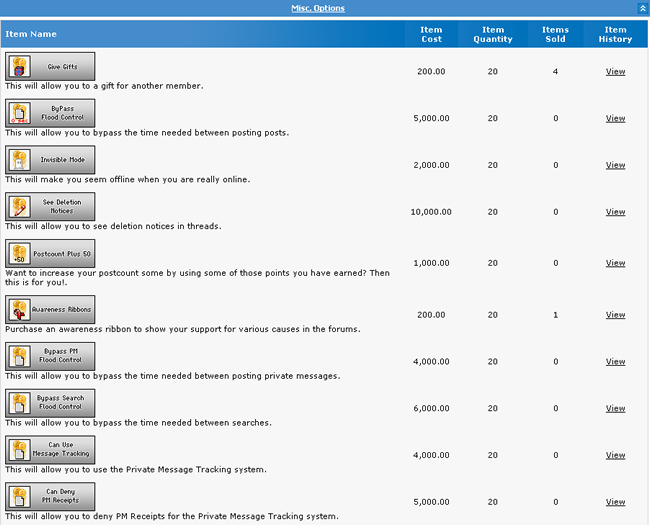Viewport: 650px width, 525px height.
Task: Select the 2,000.00 cost for Invisible Mode
Action: point(431,165)
